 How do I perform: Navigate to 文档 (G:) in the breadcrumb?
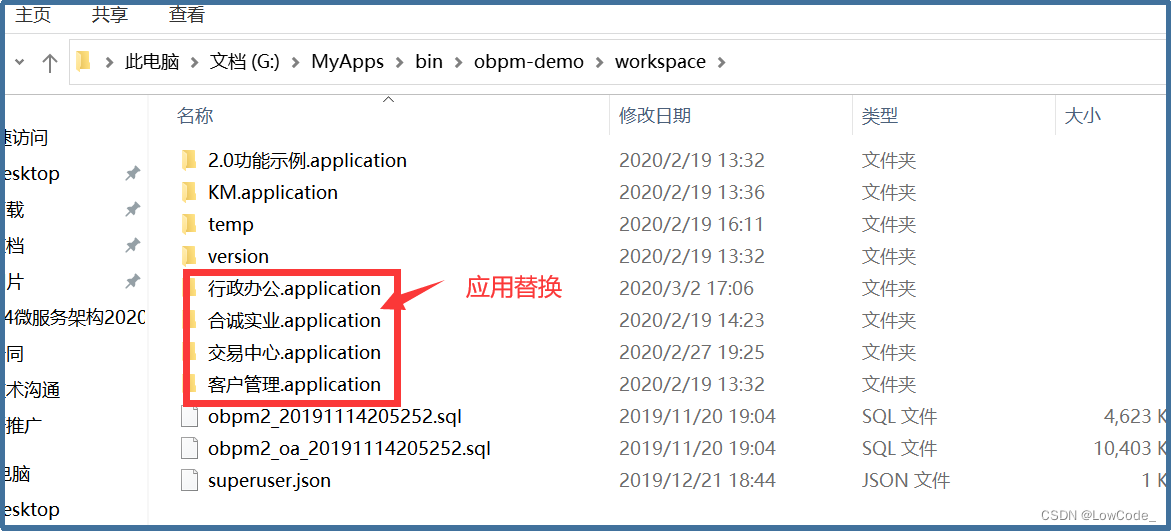(x=245, y=61)
